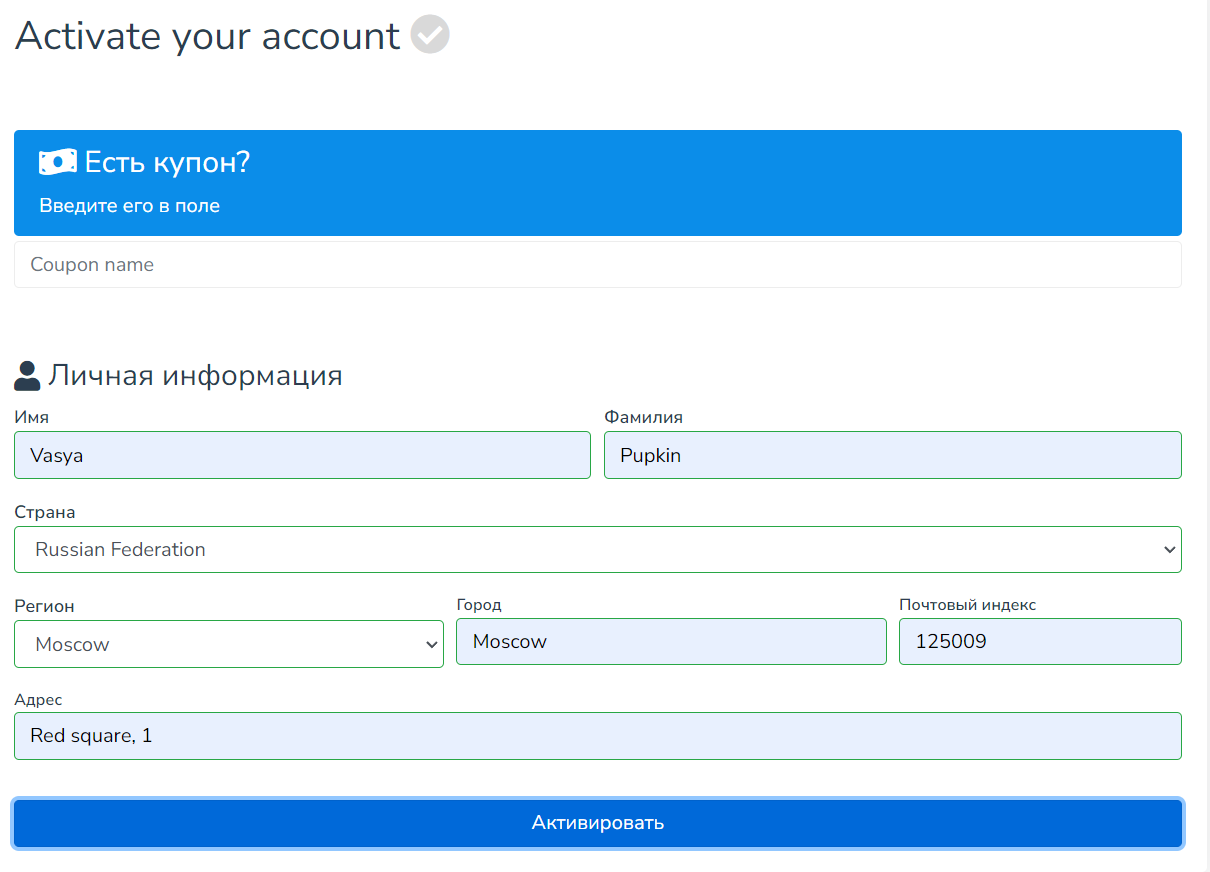
Task: Focus the Coupon name input field
Action: tap(597, 265)
